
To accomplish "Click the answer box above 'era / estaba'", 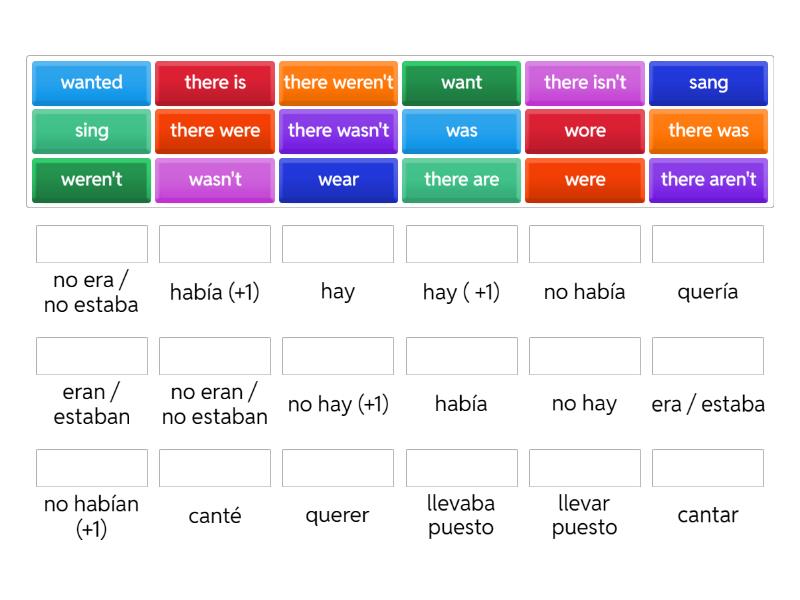I will coord(708,356).
